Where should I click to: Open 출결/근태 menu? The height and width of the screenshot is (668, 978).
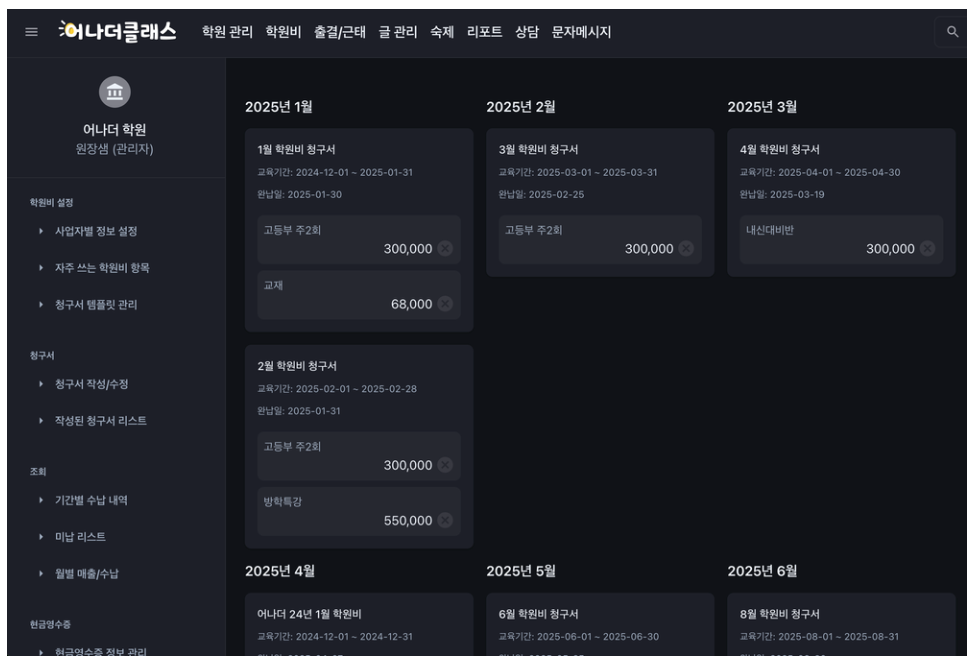click(340, 32)
